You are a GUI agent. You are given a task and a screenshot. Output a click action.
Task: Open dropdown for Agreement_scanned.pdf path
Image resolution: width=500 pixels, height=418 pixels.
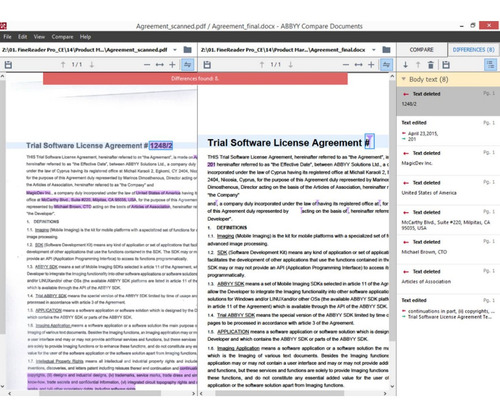coord(175,50)
